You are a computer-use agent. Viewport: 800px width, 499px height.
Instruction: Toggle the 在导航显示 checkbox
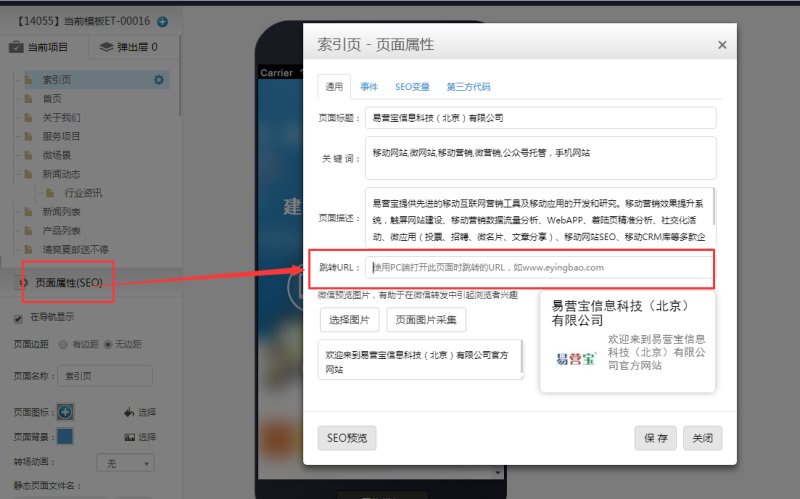point(18,319)
